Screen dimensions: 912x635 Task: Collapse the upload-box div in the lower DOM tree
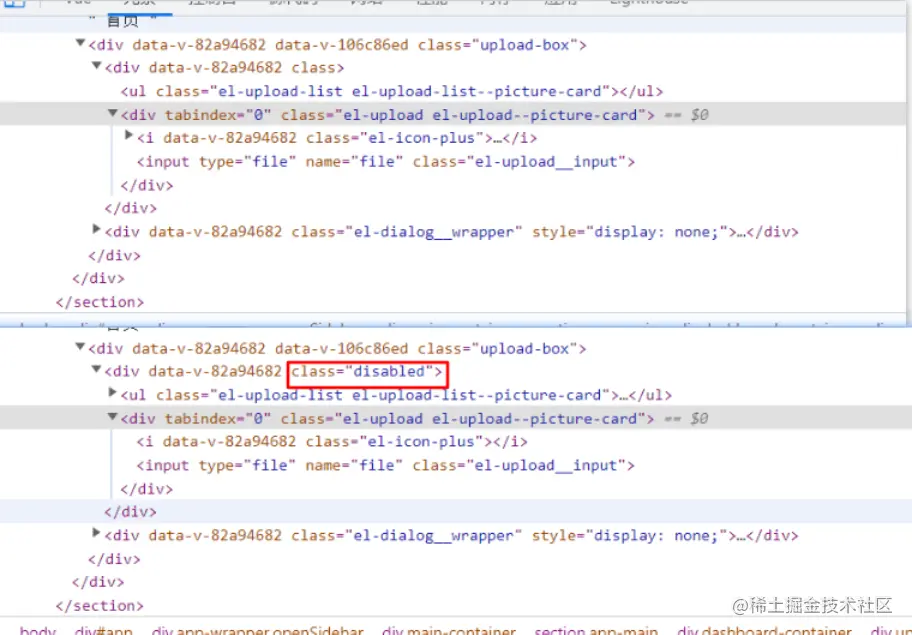point(80,347)
